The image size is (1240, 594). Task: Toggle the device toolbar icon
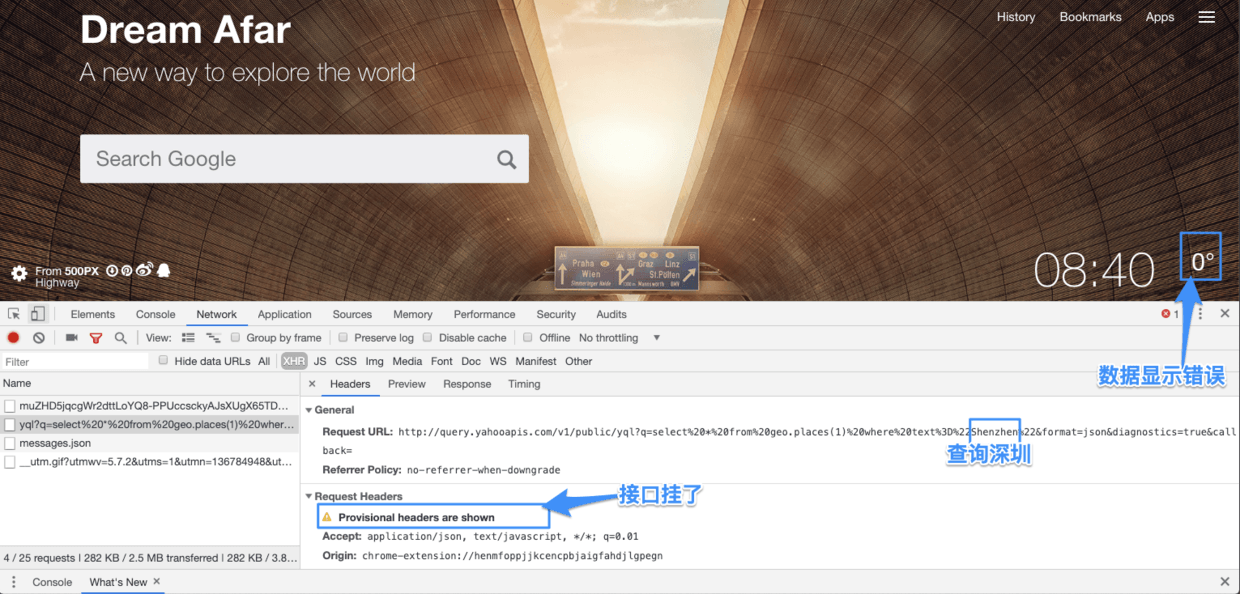(37, 314)
